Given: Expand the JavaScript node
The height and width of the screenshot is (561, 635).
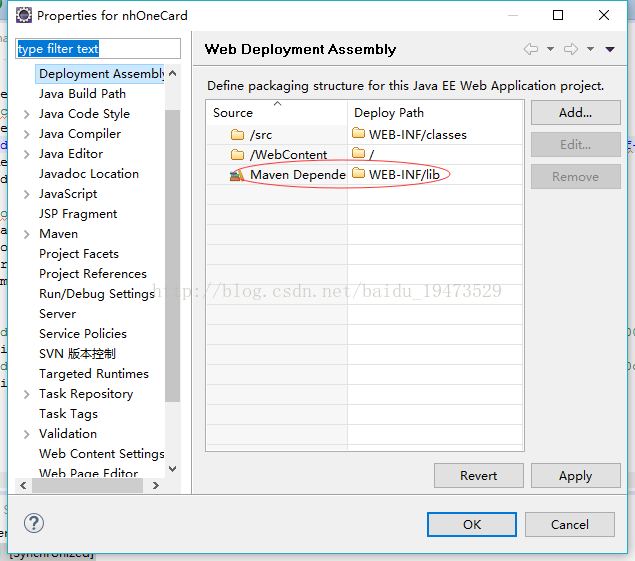Looking at the screenshot, I should (x=27, y=194).
